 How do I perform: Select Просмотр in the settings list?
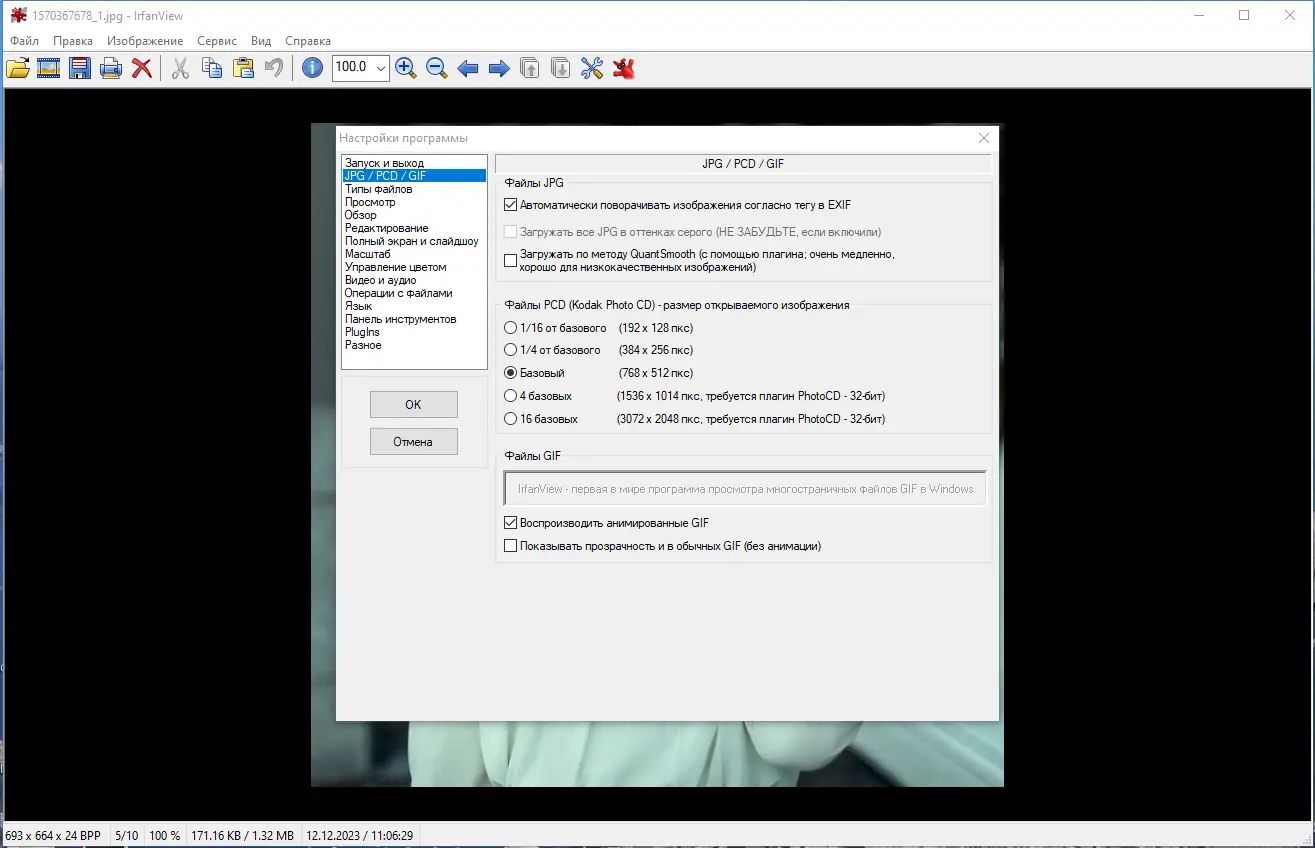tap(414, 202)
